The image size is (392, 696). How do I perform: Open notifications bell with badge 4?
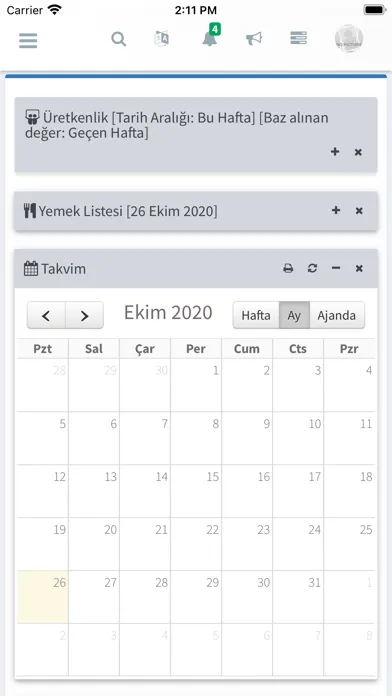[x=210, y=36]
